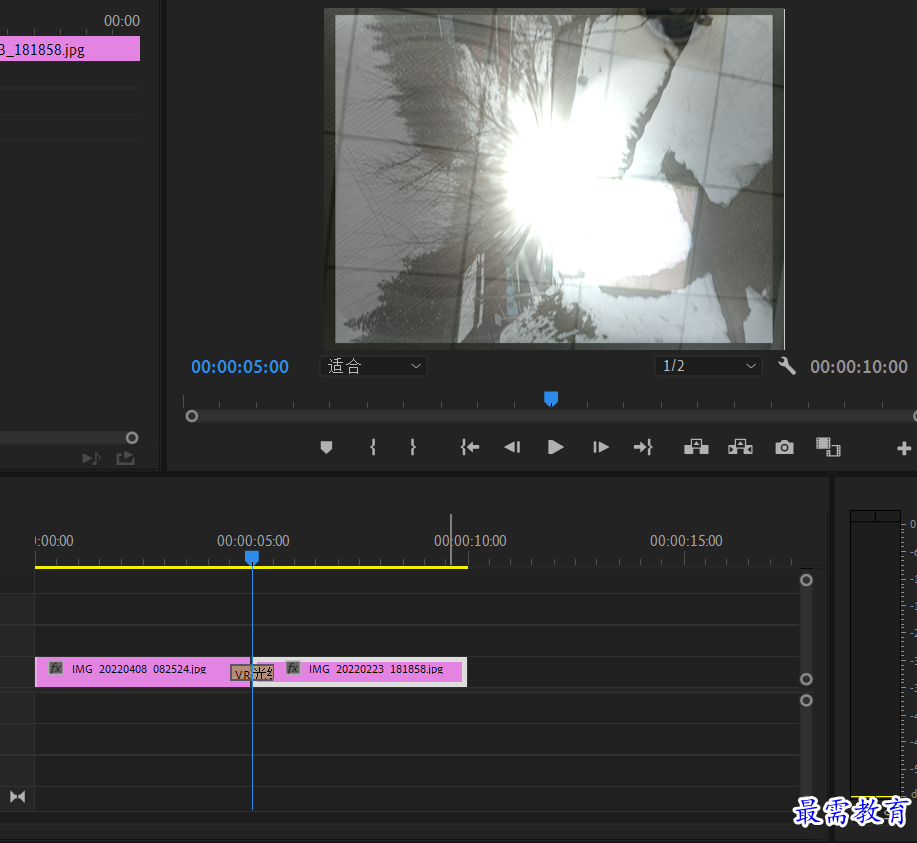Go to In point button

(x=470, y=448)
